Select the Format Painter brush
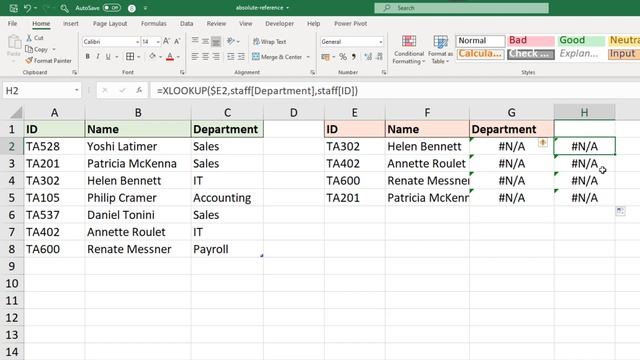The width and height of the screenshot is (640, 360). (x=29, y=60)
